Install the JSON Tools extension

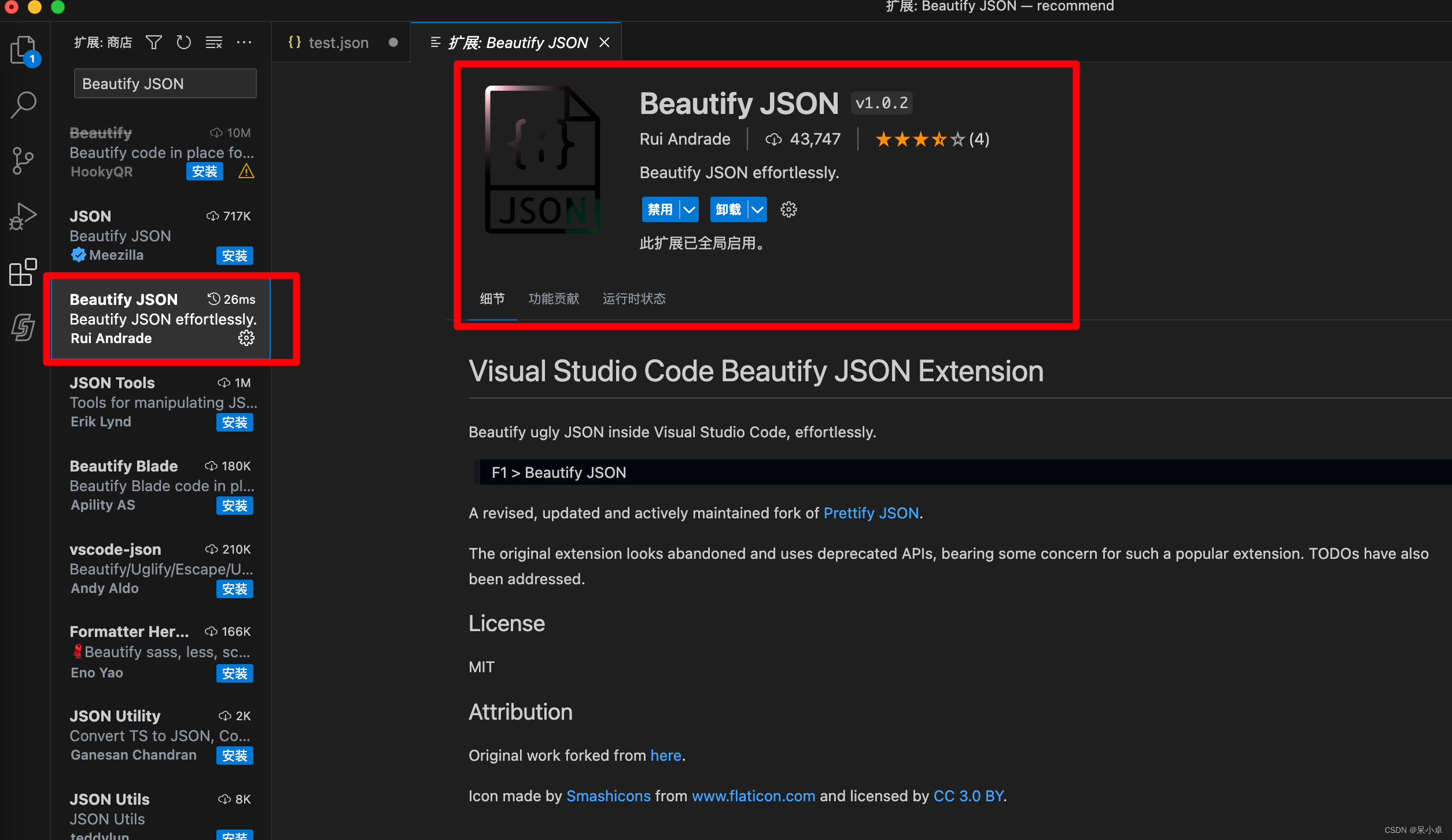pos(234,422)
